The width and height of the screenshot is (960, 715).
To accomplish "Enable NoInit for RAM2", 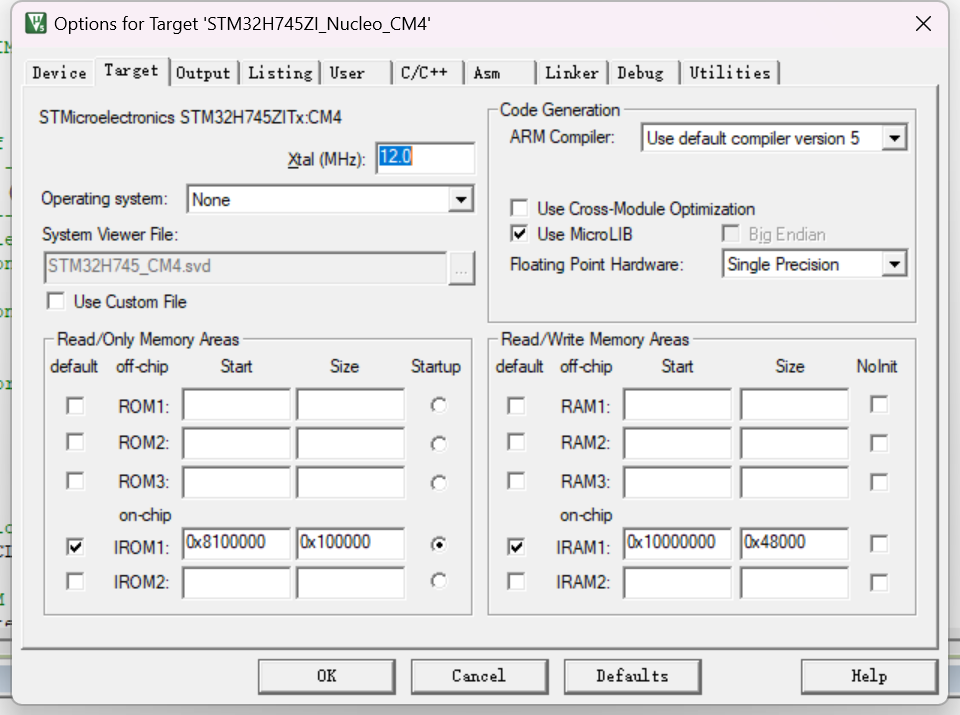I will 879,443.
